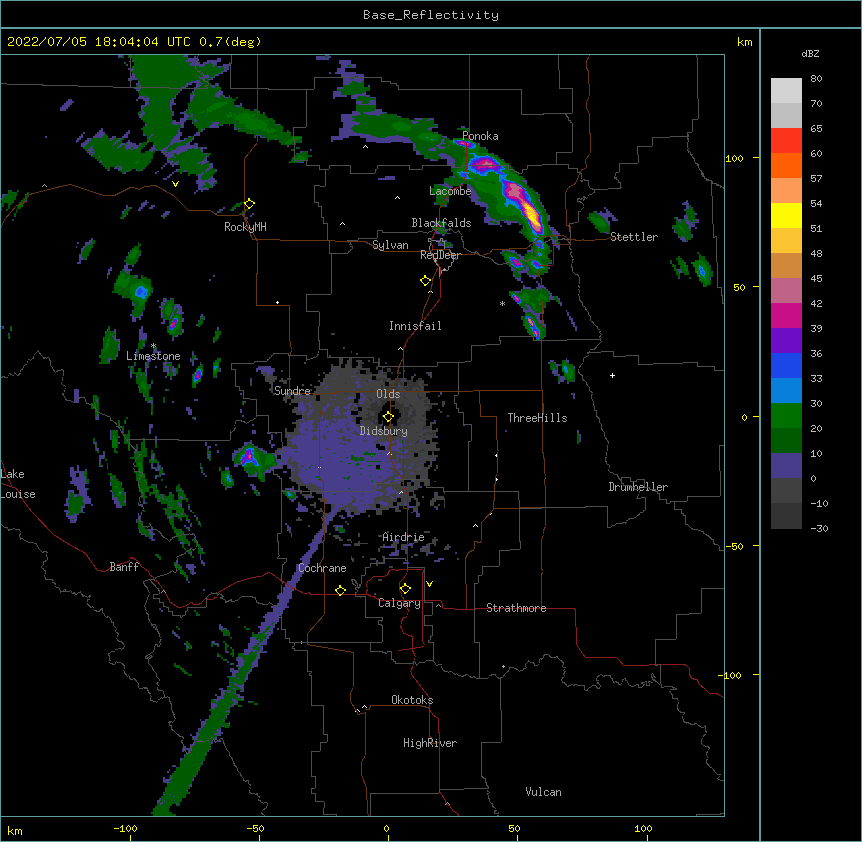This screenshot has width=862, height=842.
Task: Click the radar site diamond between Olds and Didsbury
Action: [x=388, y=417]
